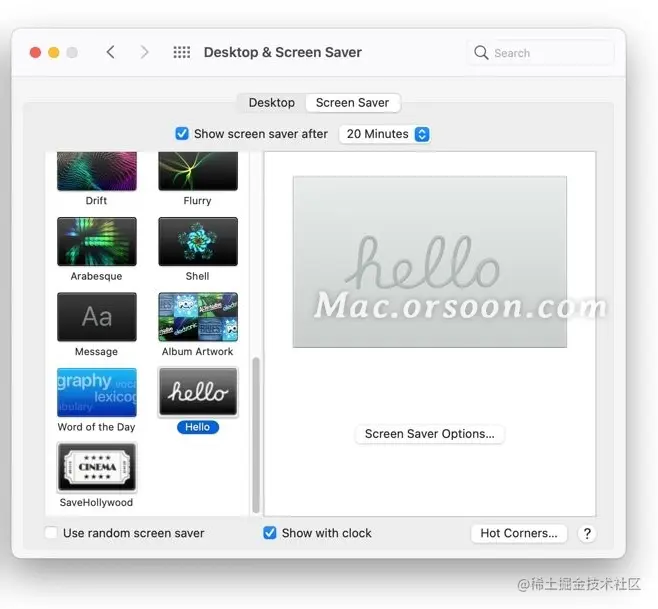Click the Shell label text
Screen dimensions: 658x609
point(197,276)
